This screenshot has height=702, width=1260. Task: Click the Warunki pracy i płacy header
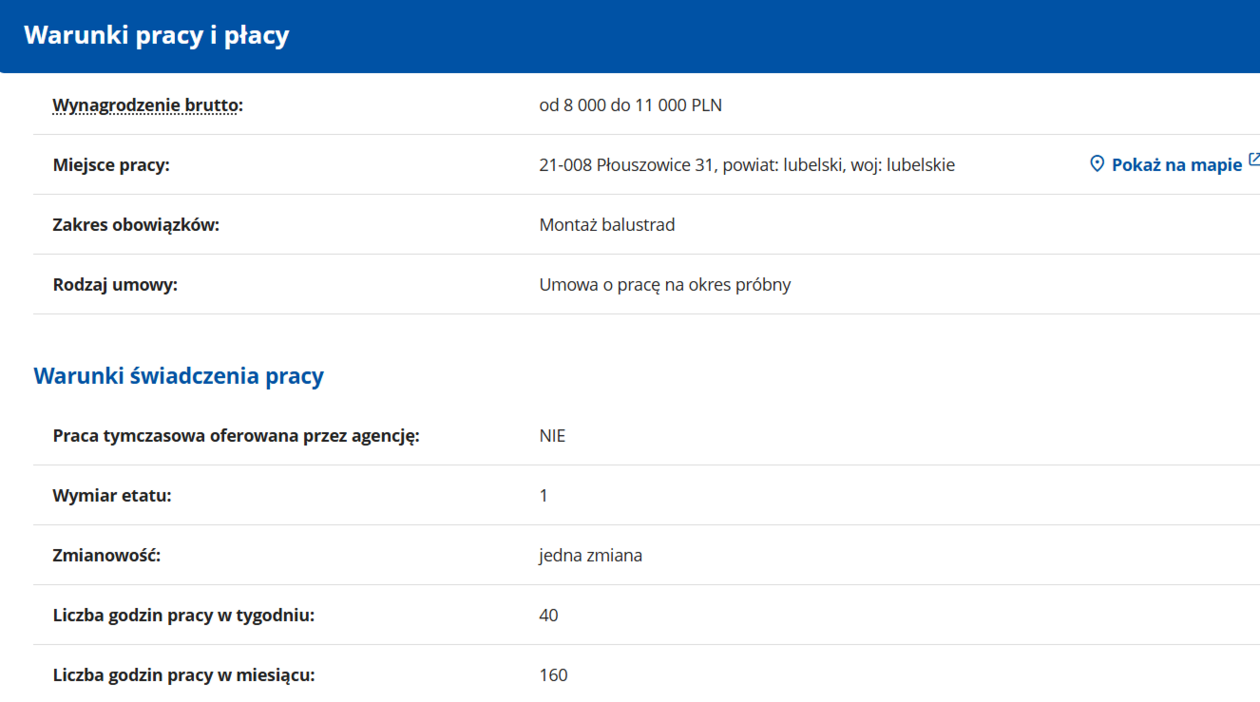157,35
